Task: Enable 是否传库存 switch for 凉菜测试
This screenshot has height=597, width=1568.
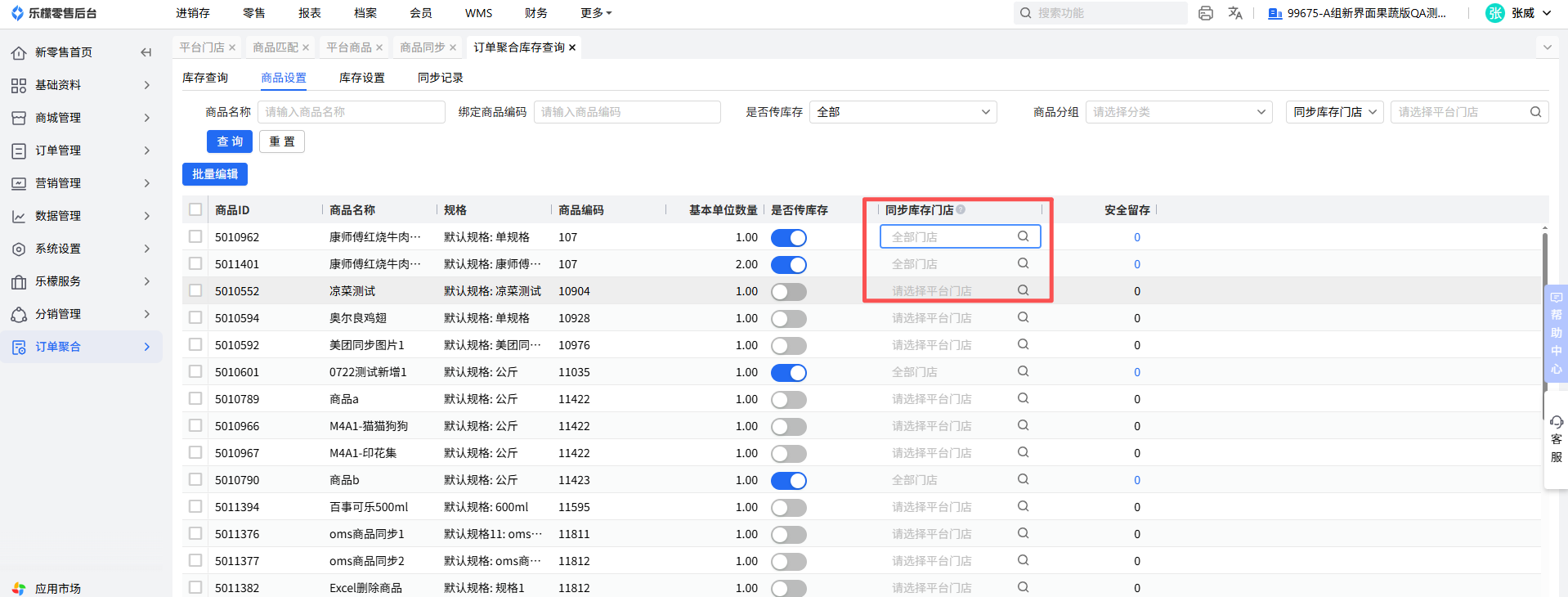Action: click(x=789, y=291)
